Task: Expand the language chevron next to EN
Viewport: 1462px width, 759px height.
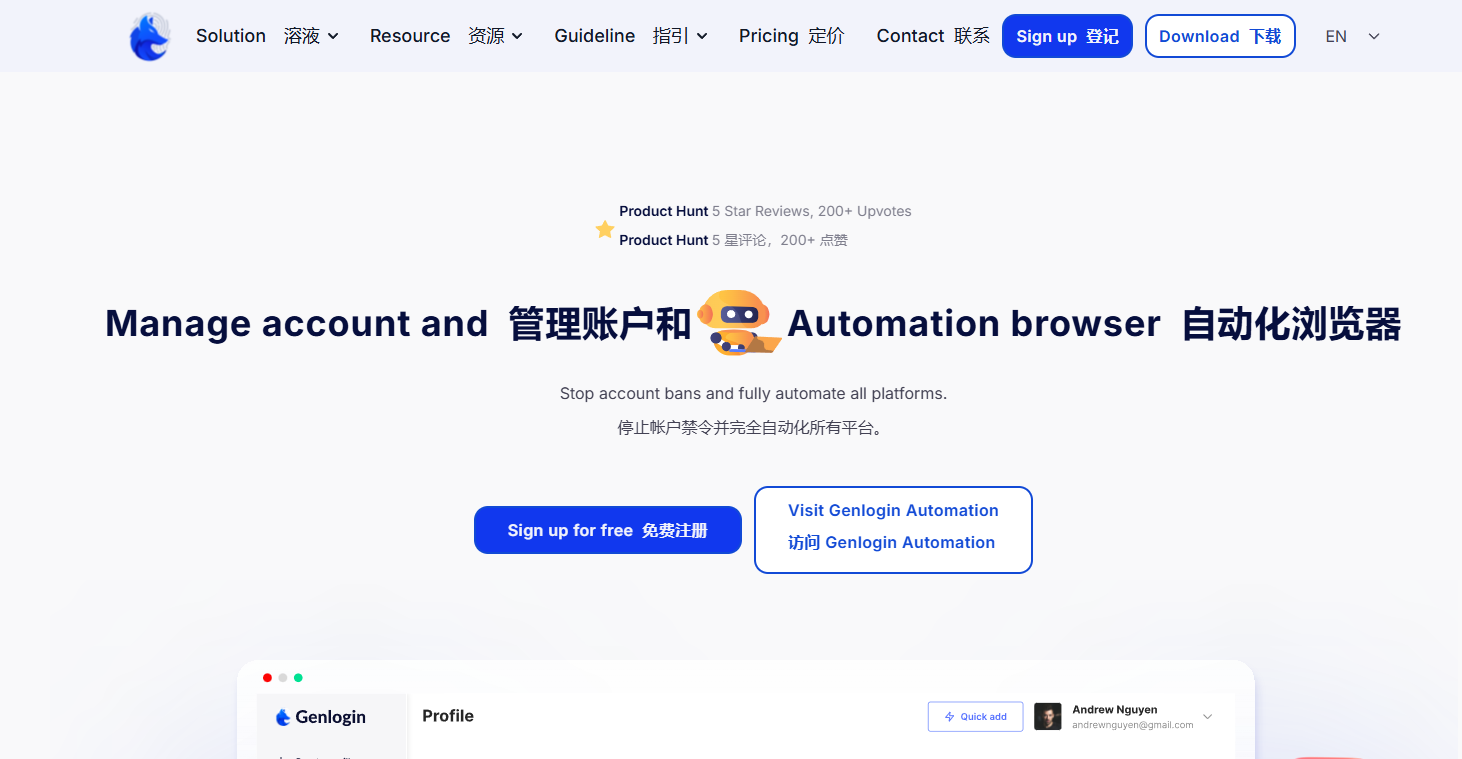Action: coord(1374,36)
